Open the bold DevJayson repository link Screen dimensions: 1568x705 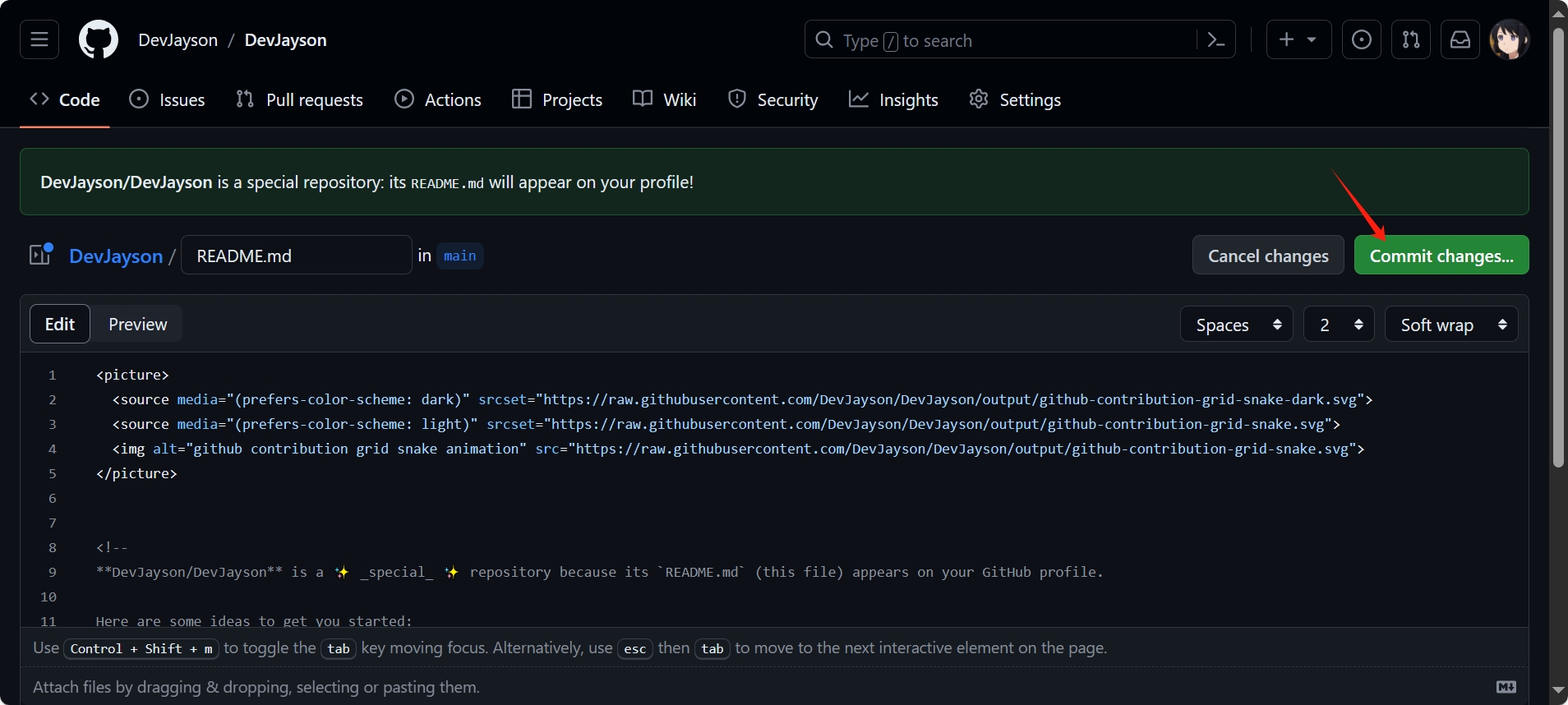(285, 40)
